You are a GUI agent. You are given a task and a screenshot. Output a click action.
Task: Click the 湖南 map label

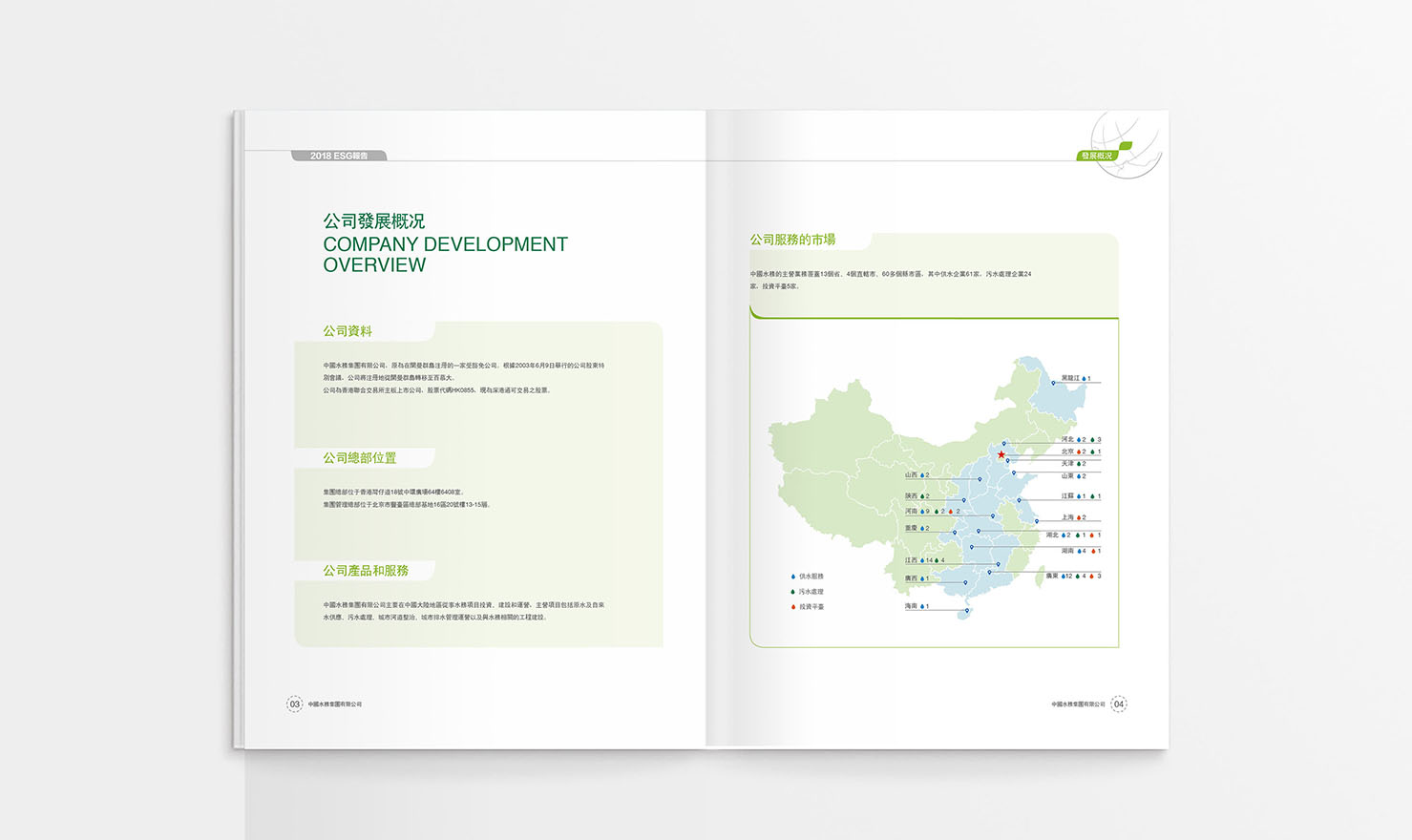point(1067,551)
